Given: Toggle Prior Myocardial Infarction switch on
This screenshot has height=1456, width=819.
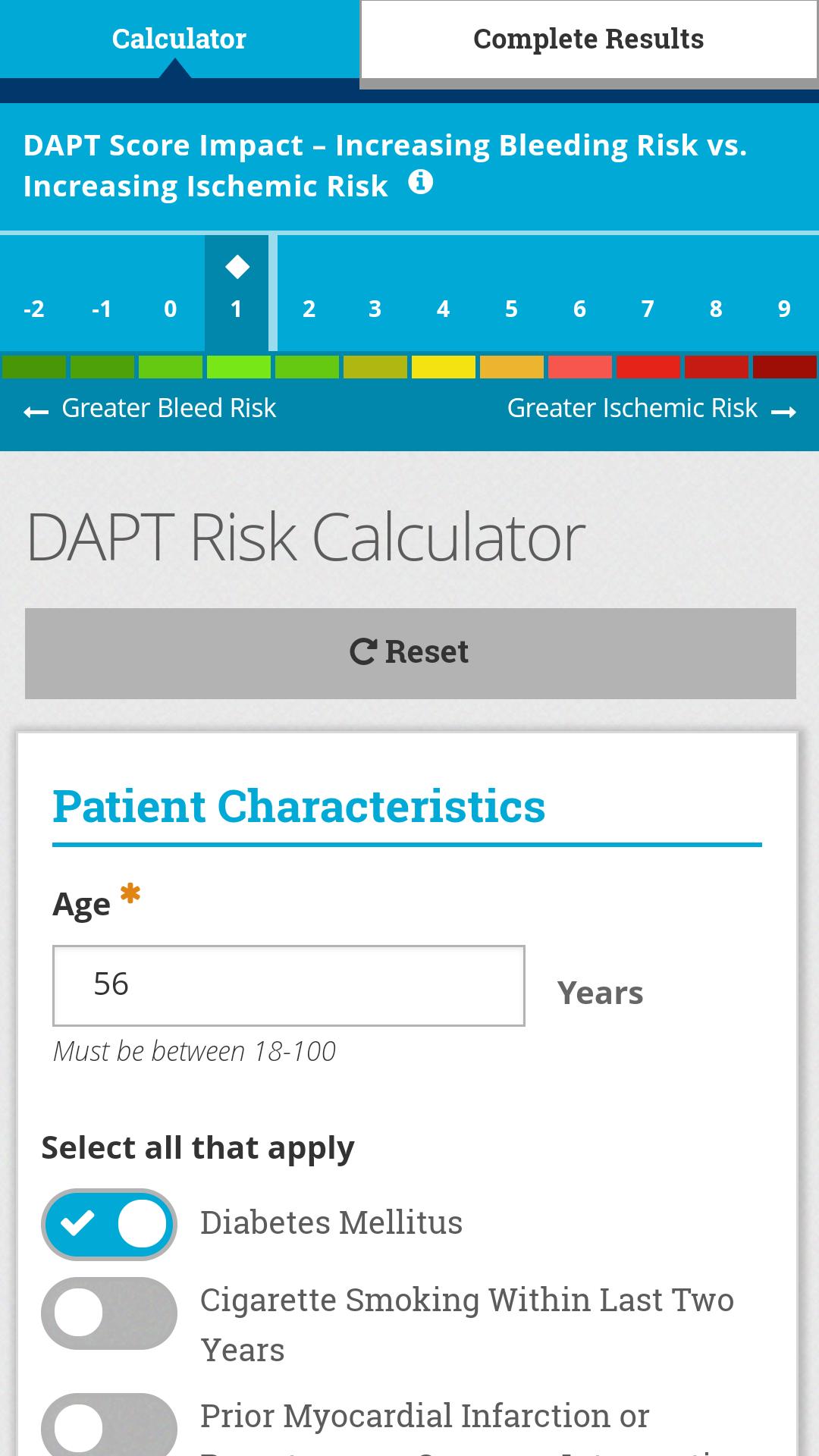Looking at the screenshot, I should [x=109, y=1426].
